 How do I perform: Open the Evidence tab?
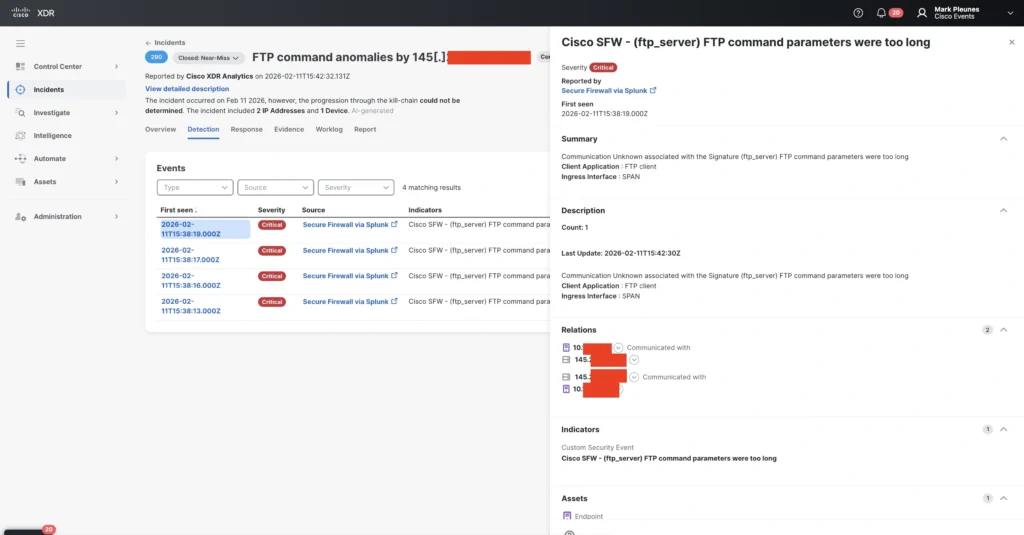(x=289, y=129)
